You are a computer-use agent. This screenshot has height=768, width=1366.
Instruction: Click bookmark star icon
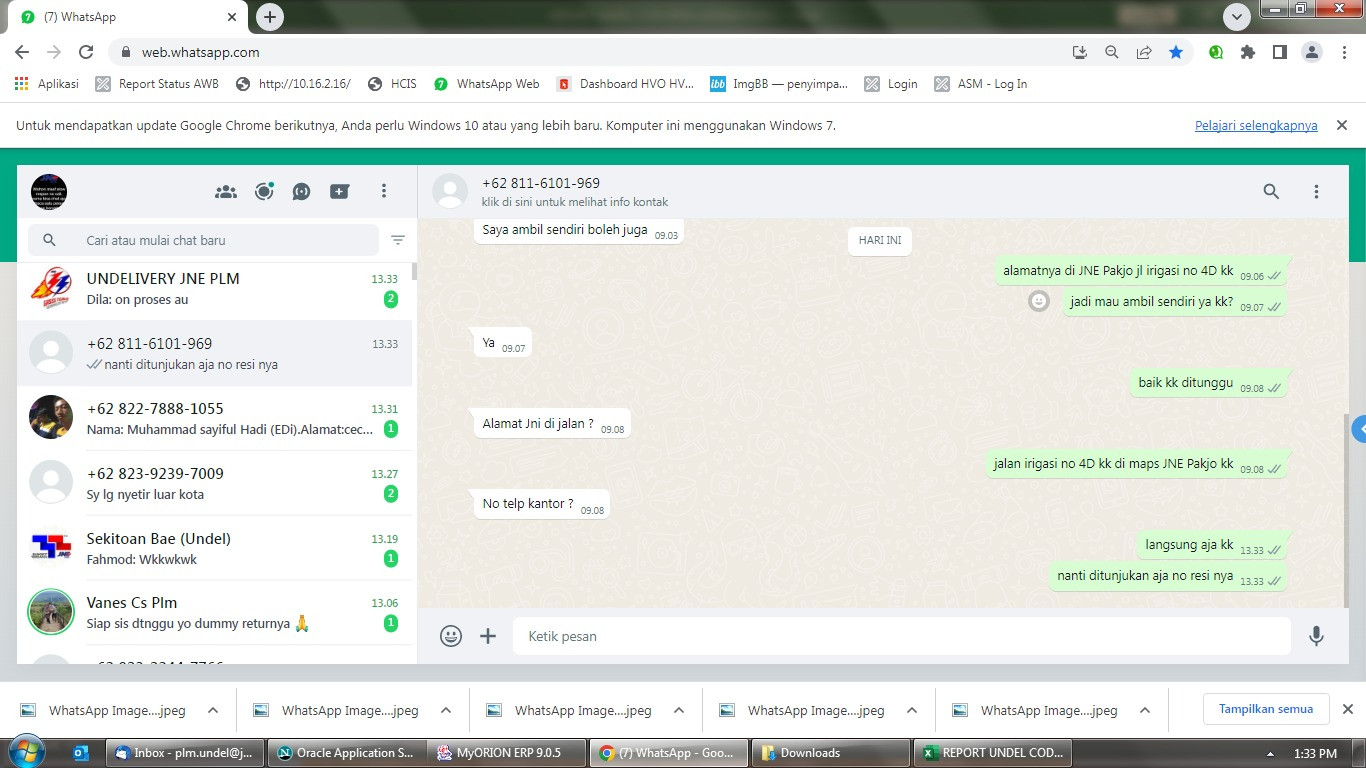pos(1176,52)
